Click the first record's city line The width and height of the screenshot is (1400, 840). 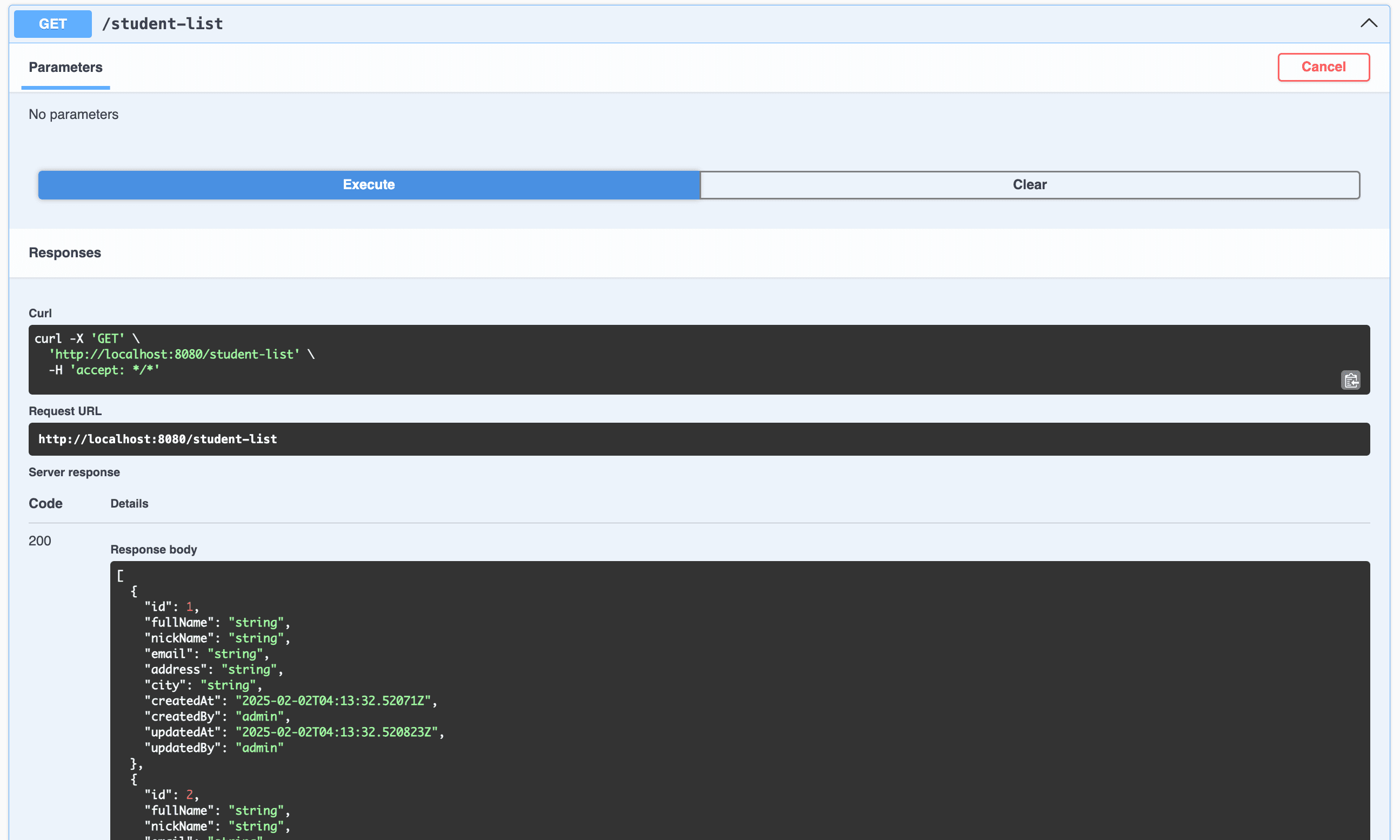(x=203, y=685)
